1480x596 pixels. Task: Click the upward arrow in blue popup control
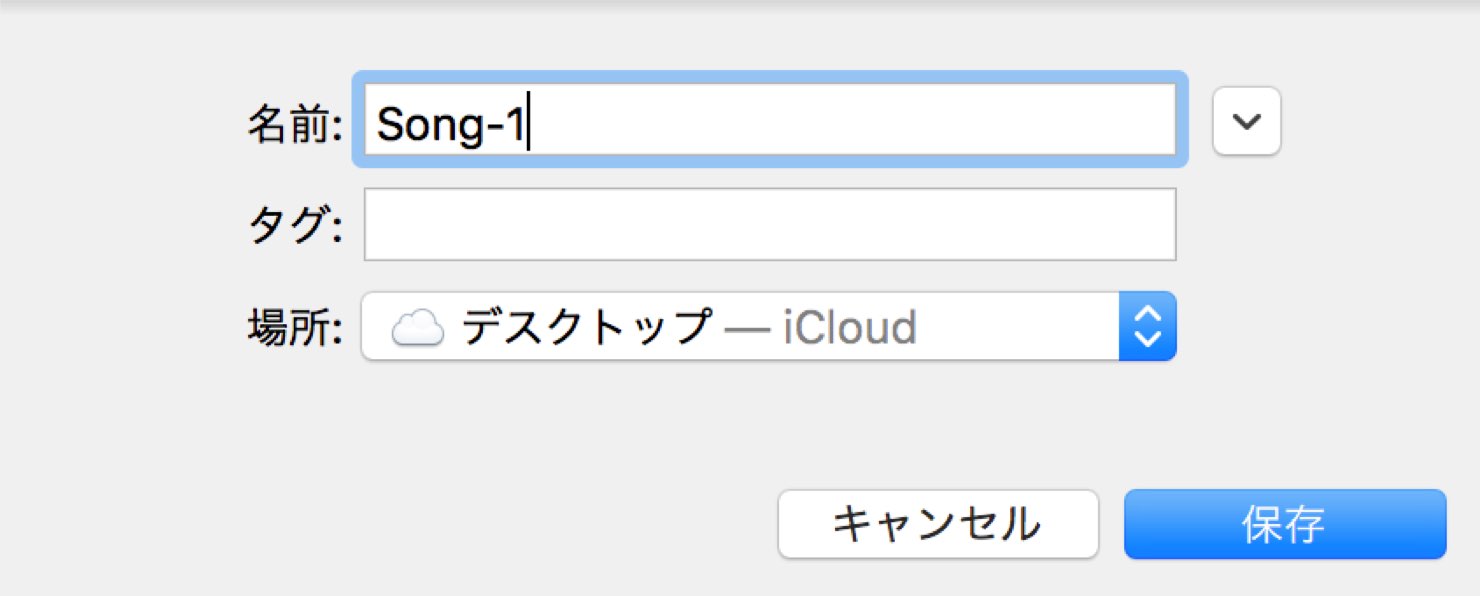pyautogui.click(x=1148, y=314)
